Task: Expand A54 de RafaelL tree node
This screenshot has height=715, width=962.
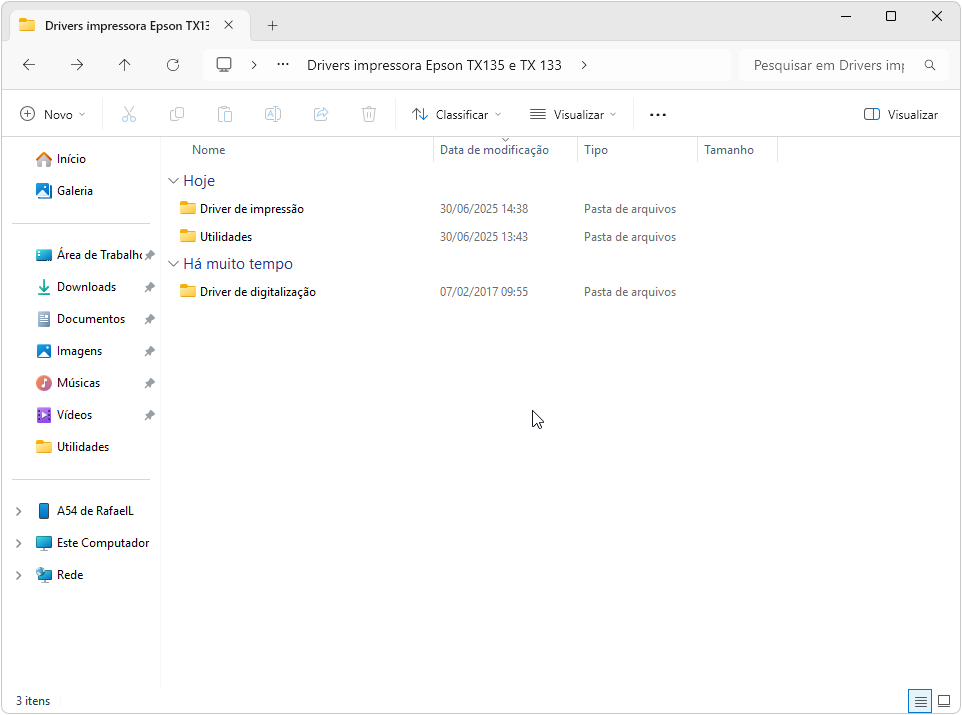Action: 18,511
